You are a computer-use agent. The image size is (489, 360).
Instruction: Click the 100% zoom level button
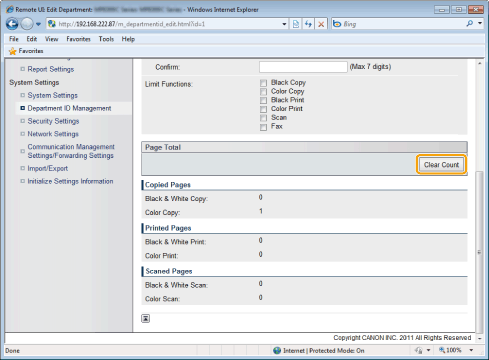[450, 350]
